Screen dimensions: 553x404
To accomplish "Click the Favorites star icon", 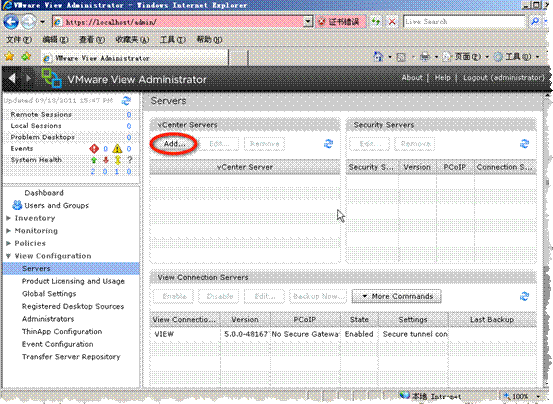I will [x=9, y=56].
